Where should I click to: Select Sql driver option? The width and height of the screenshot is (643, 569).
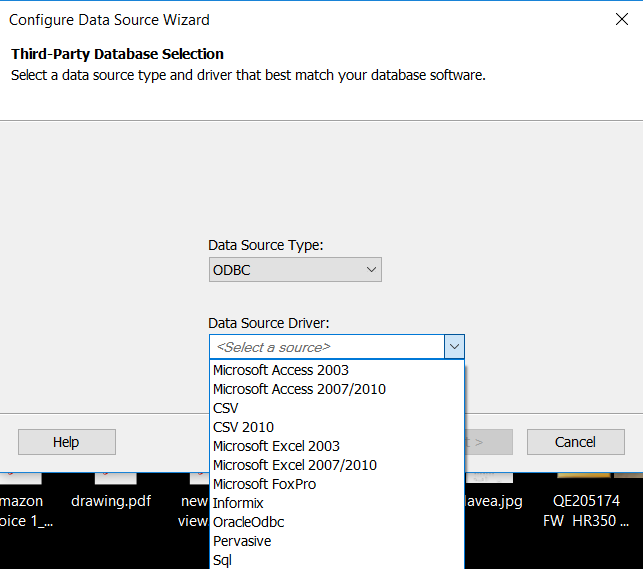[337, 560]
